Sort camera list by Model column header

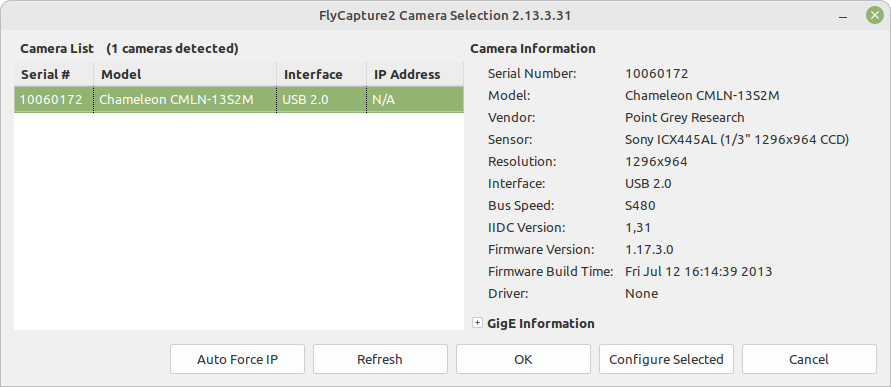(x=185, y=74)
